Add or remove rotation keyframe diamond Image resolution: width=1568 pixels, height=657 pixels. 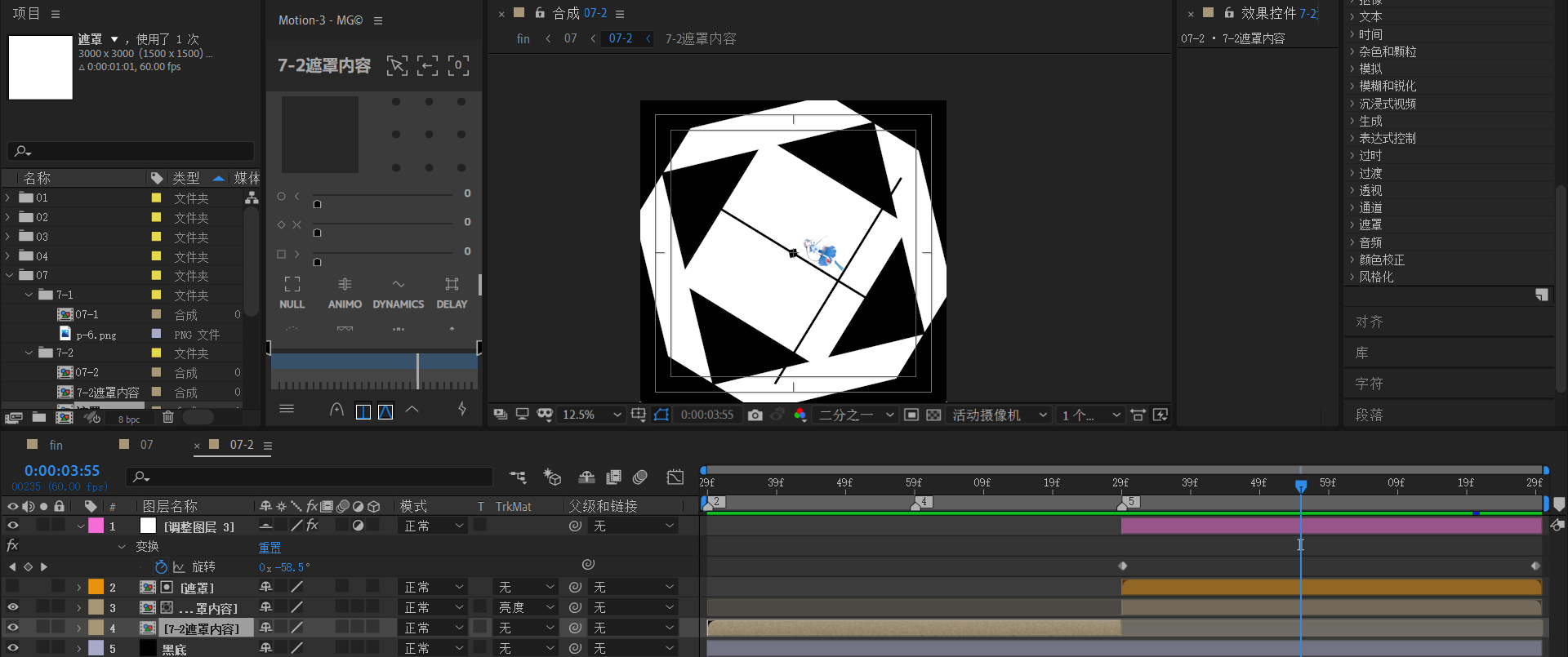click(x=28, y=566)
